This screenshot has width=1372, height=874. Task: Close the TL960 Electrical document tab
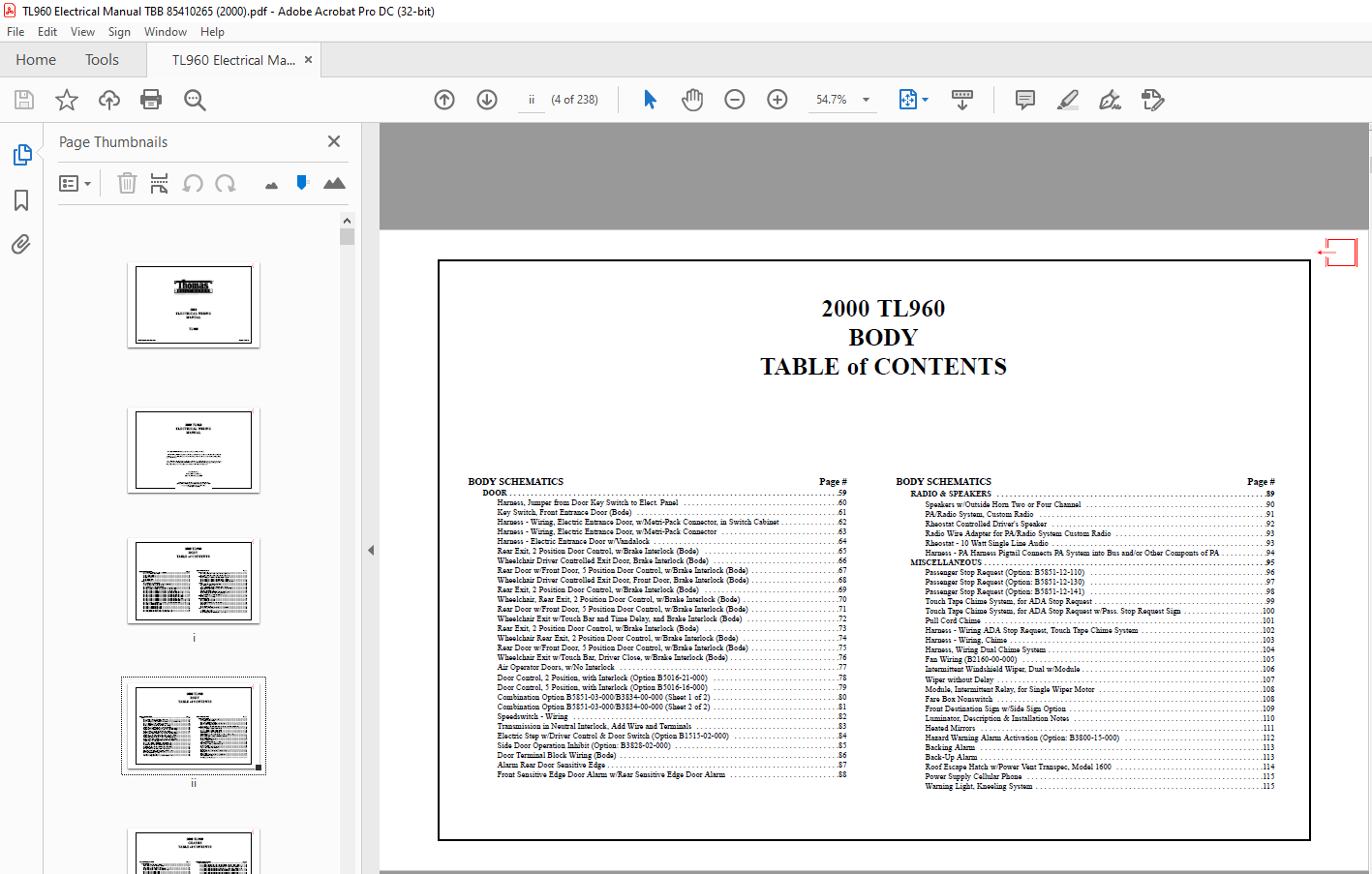click(308, 60)
